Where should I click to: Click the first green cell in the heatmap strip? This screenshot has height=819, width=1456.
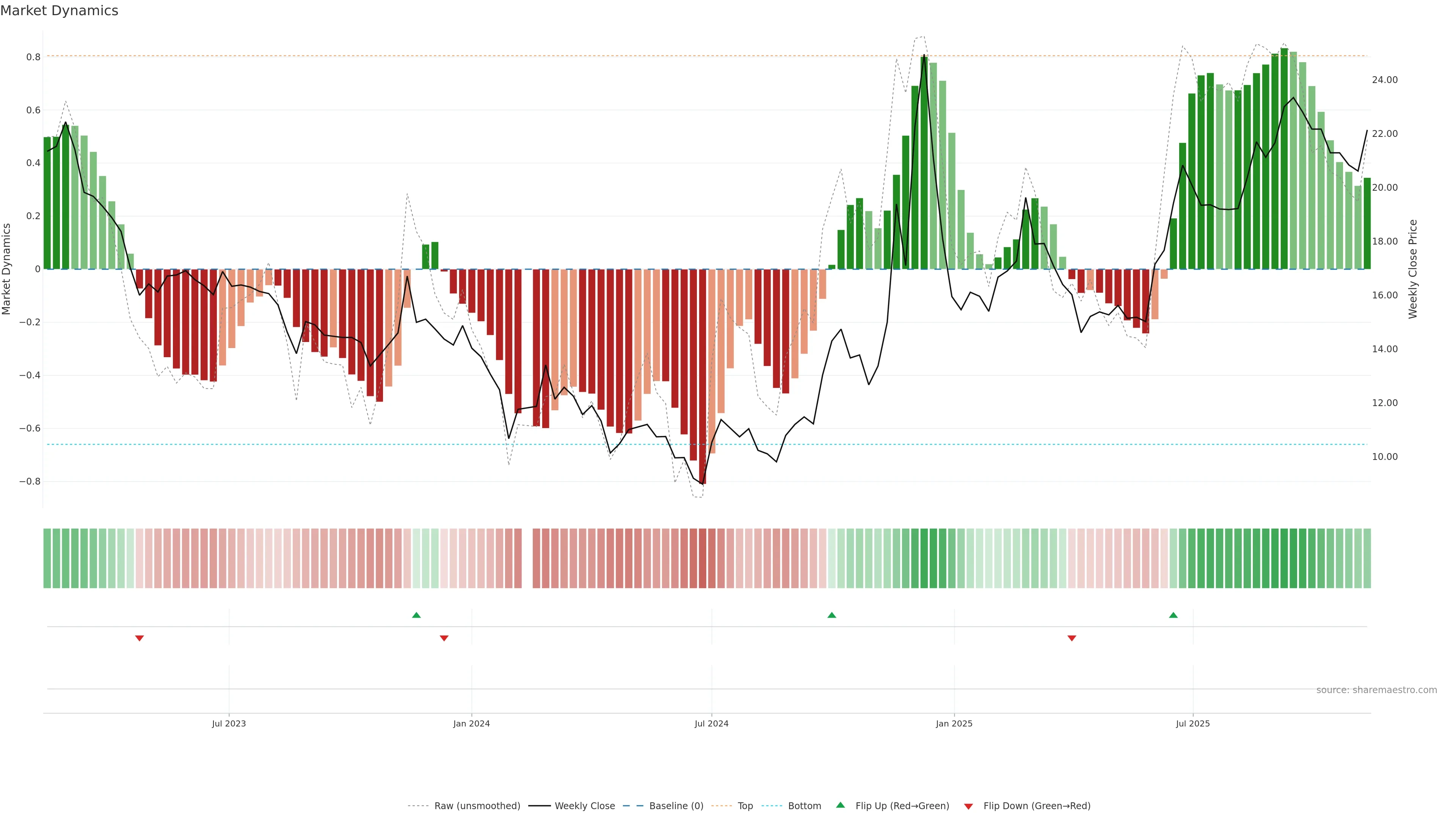click(47, 558)
